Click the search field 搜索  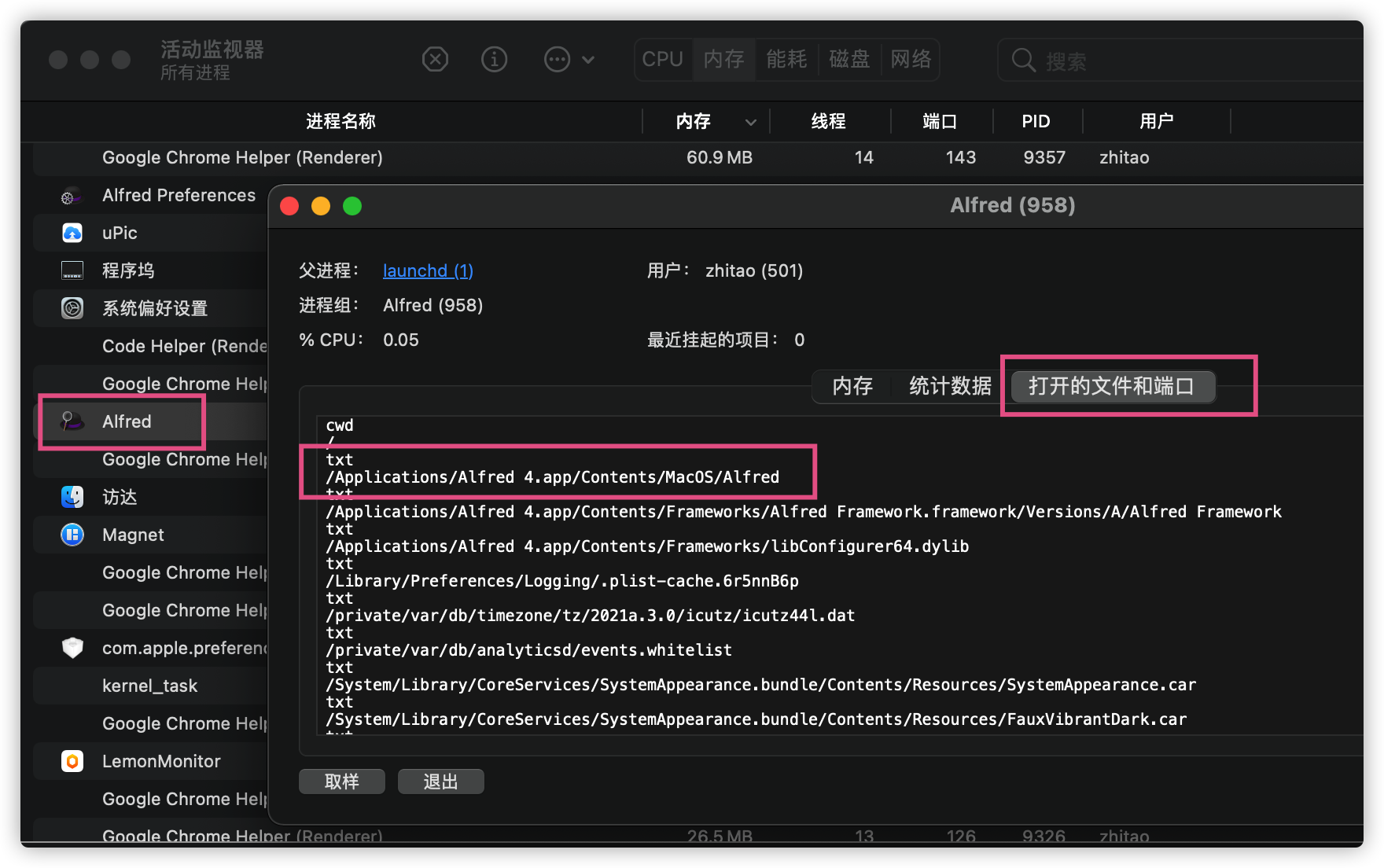pyautogui.click(x=1180, y=61)
